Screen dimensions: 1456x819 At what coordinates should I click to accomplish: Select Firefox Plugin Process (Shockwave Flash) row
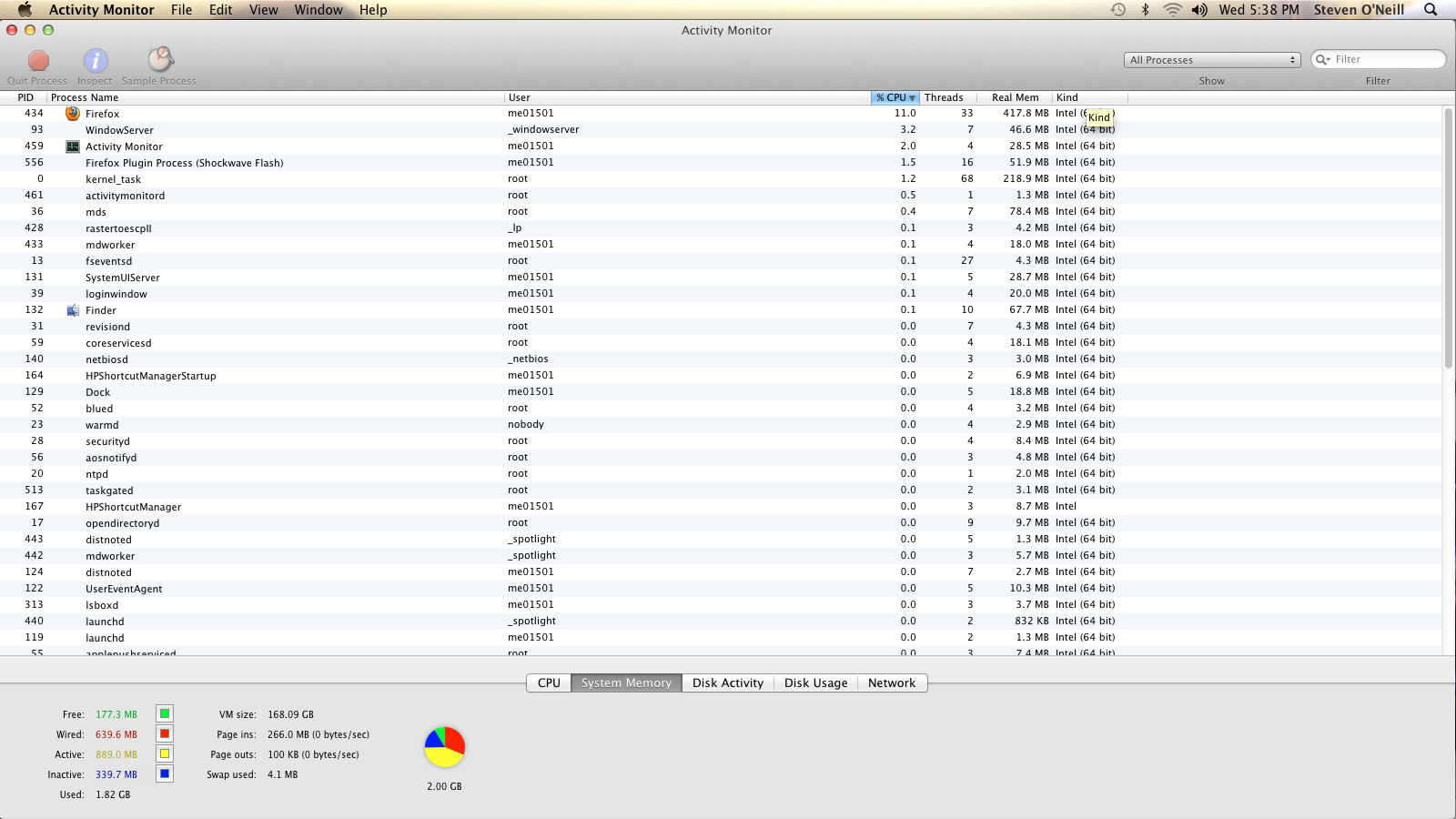pyautogui.click(x=721, y=163)
